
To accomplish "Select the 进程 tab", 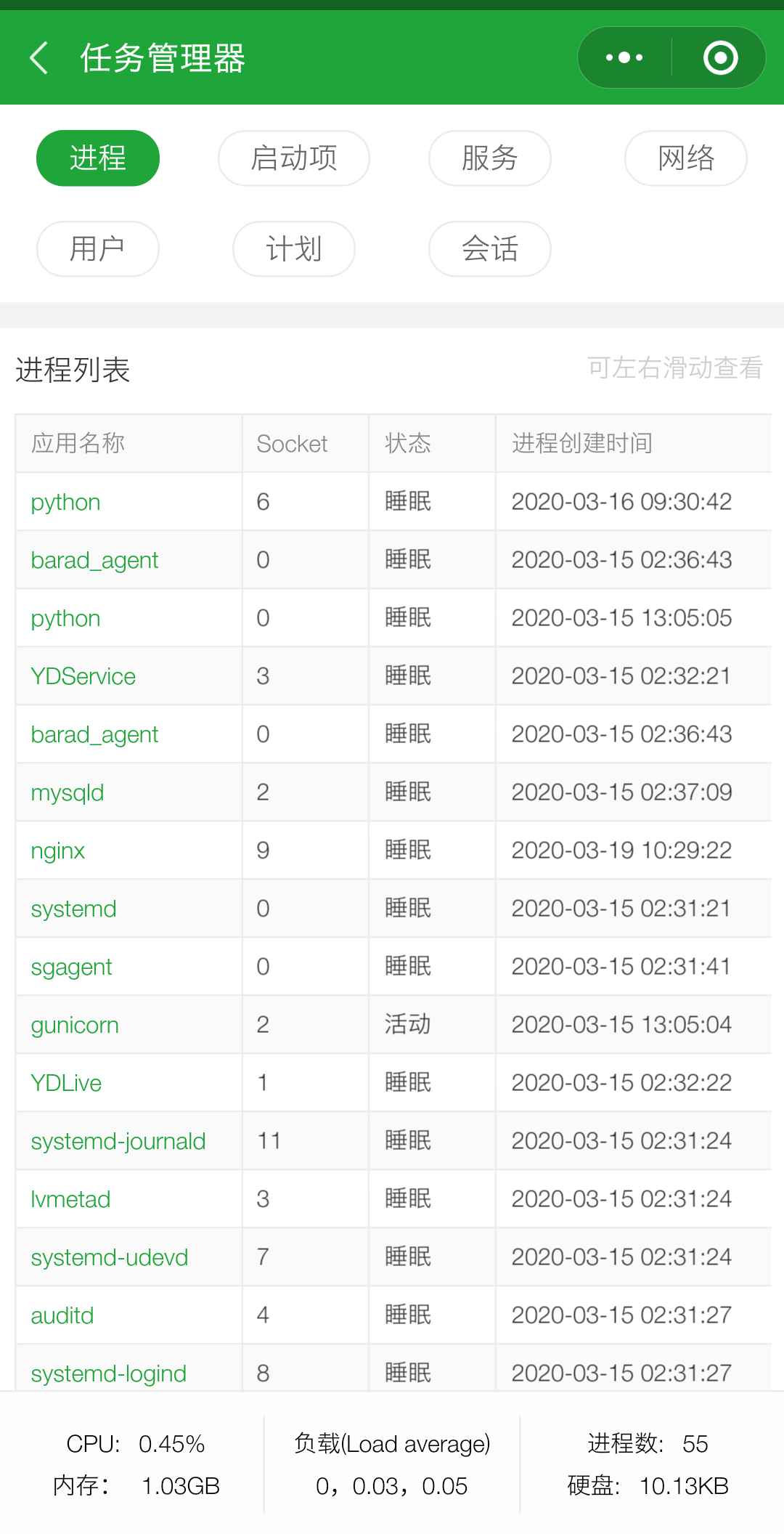I will coord(97,158).
